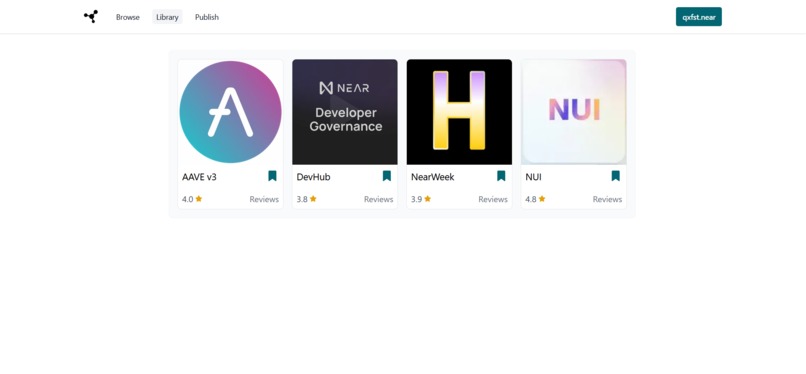This screenshot has width=806, height=374.
Task: Toggle the bookmark on AAVE v3
Action: tap(272, 176)
